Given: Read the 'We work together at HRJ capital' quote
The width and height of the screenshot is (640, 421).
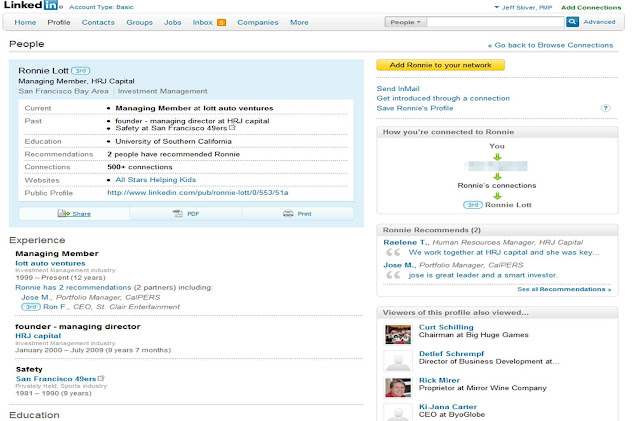Looking at the screenshot, I should 504,252.
